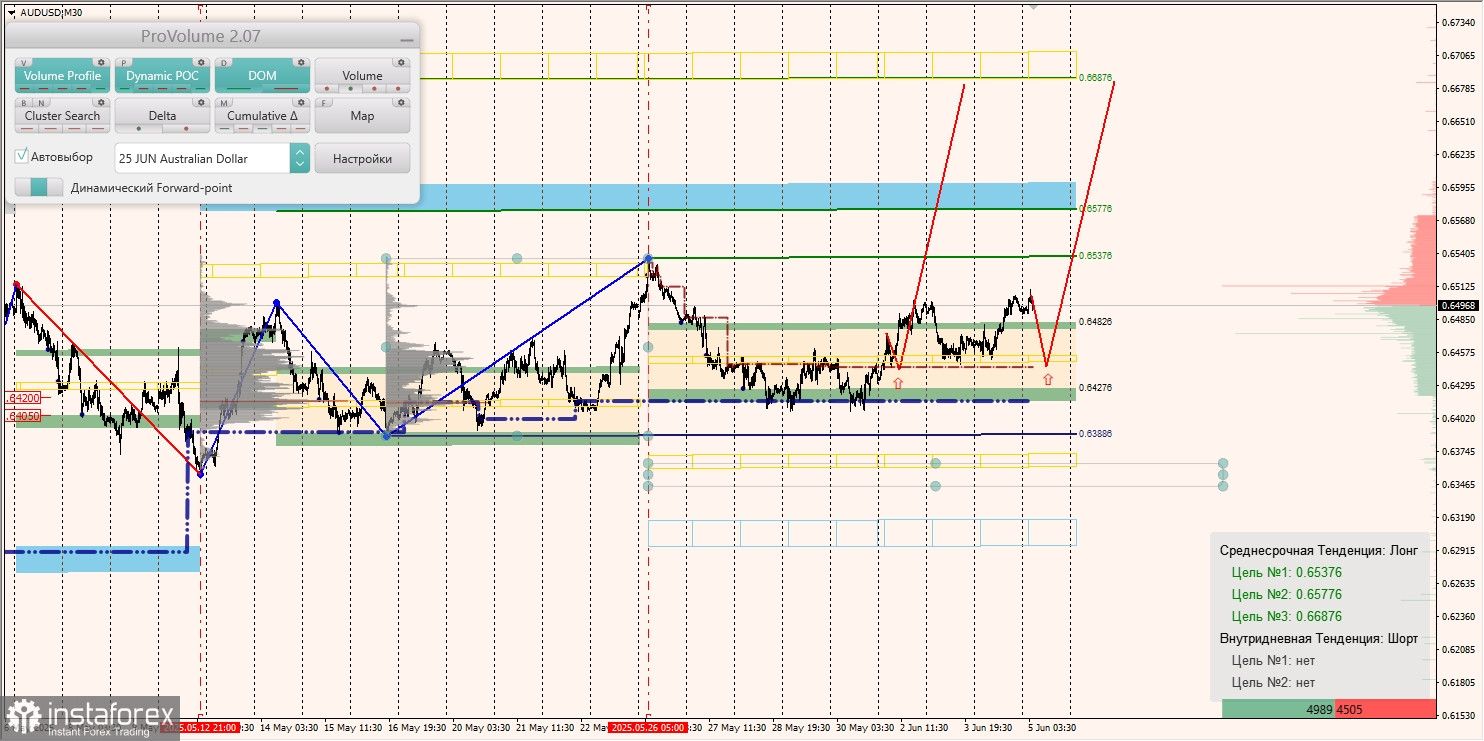This screenshot has width=1484, height=741.
Task: Toggle the Cluster Search indicator
Action: [62, 116]
